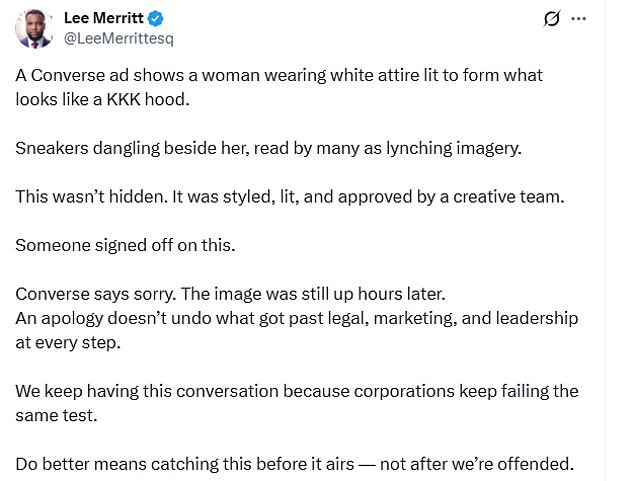Click 'The image was still up hours later.'

pos(313,294)
